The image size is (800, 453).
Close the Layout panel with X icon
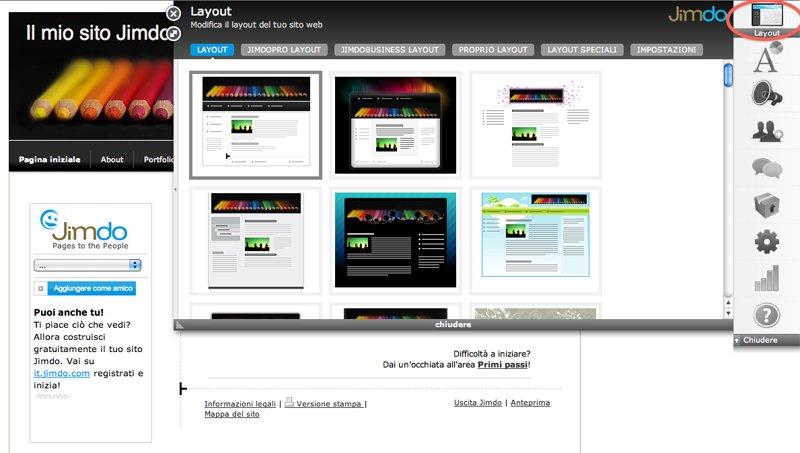point(173,13)
